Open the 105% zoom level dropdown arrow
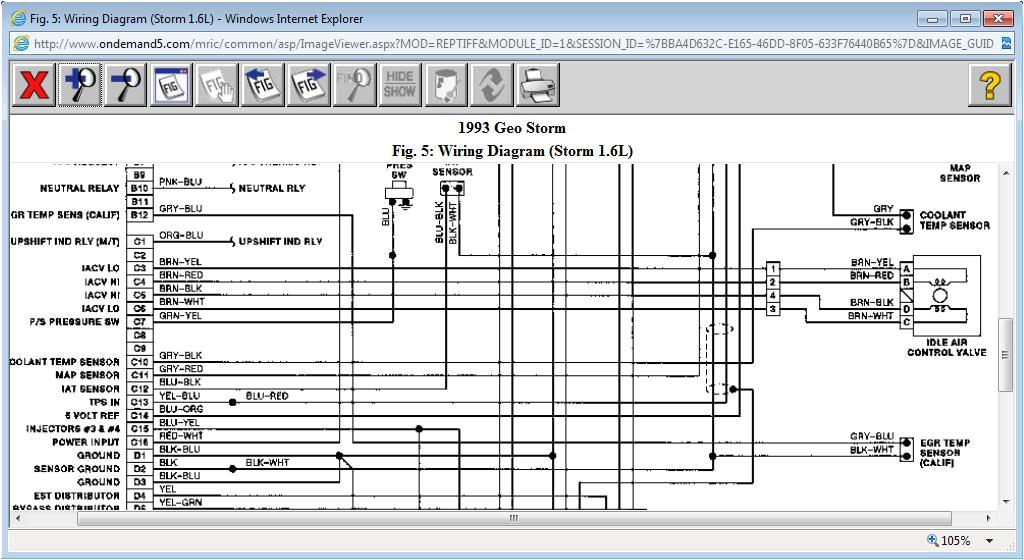 (989, 541)
